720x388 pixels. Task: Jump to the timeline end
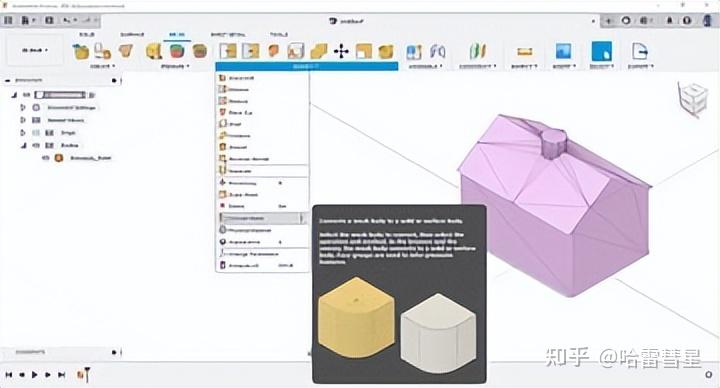tap(61, 375)
